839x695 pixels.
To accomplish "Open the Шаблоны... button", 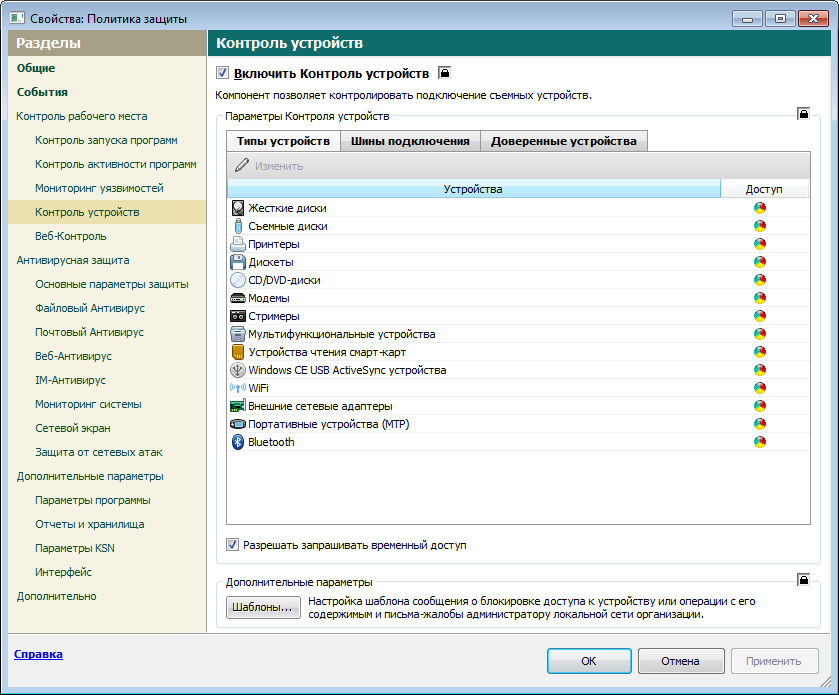I will (263, 607).
